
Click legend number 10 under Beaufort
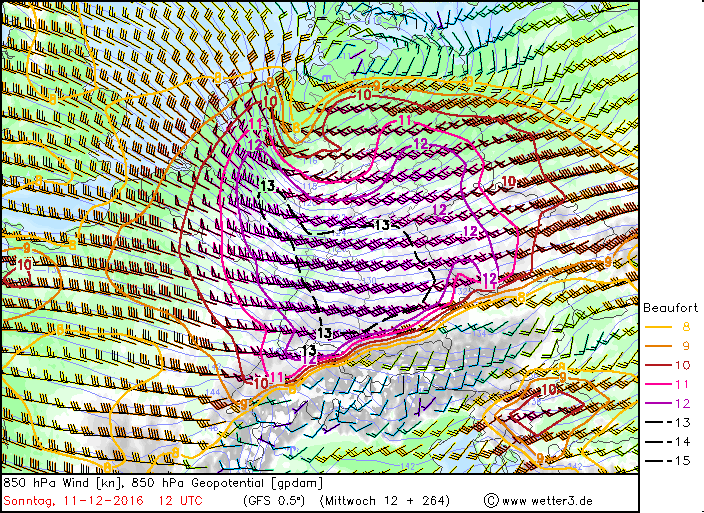[x=682, y=365]
